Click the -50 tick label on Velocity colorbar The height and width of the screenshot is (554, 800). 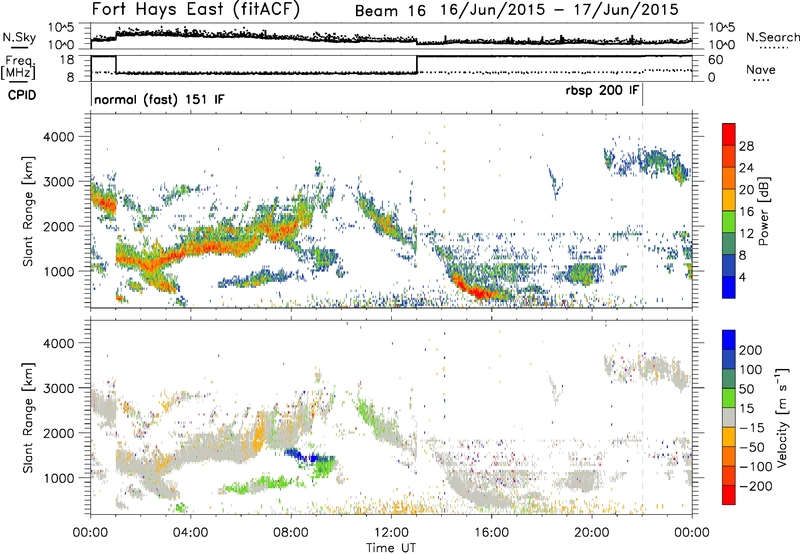pos(752,447)
